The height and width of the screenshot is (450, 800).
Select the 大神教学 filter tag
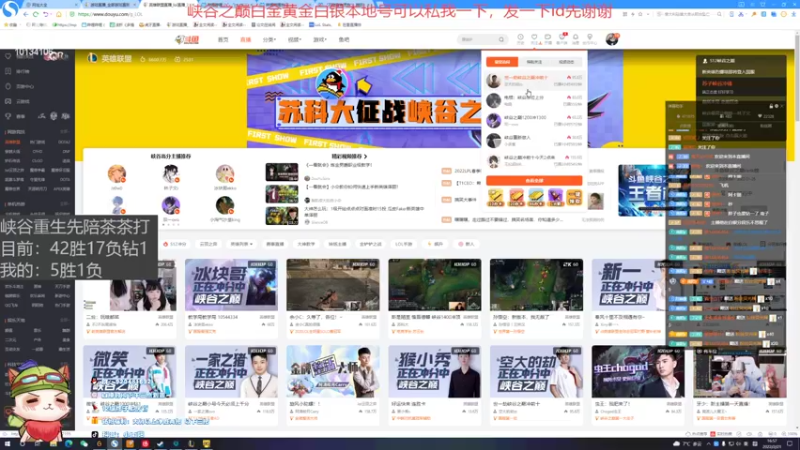[x=306, y=244]
